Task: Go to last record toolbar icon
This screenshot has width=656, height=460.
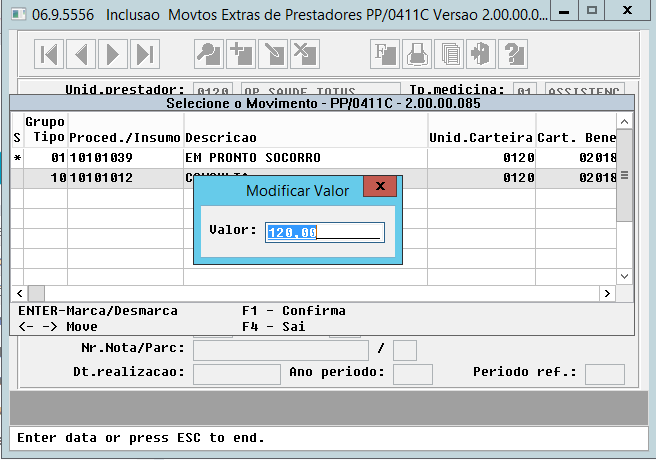Action: 145,54
